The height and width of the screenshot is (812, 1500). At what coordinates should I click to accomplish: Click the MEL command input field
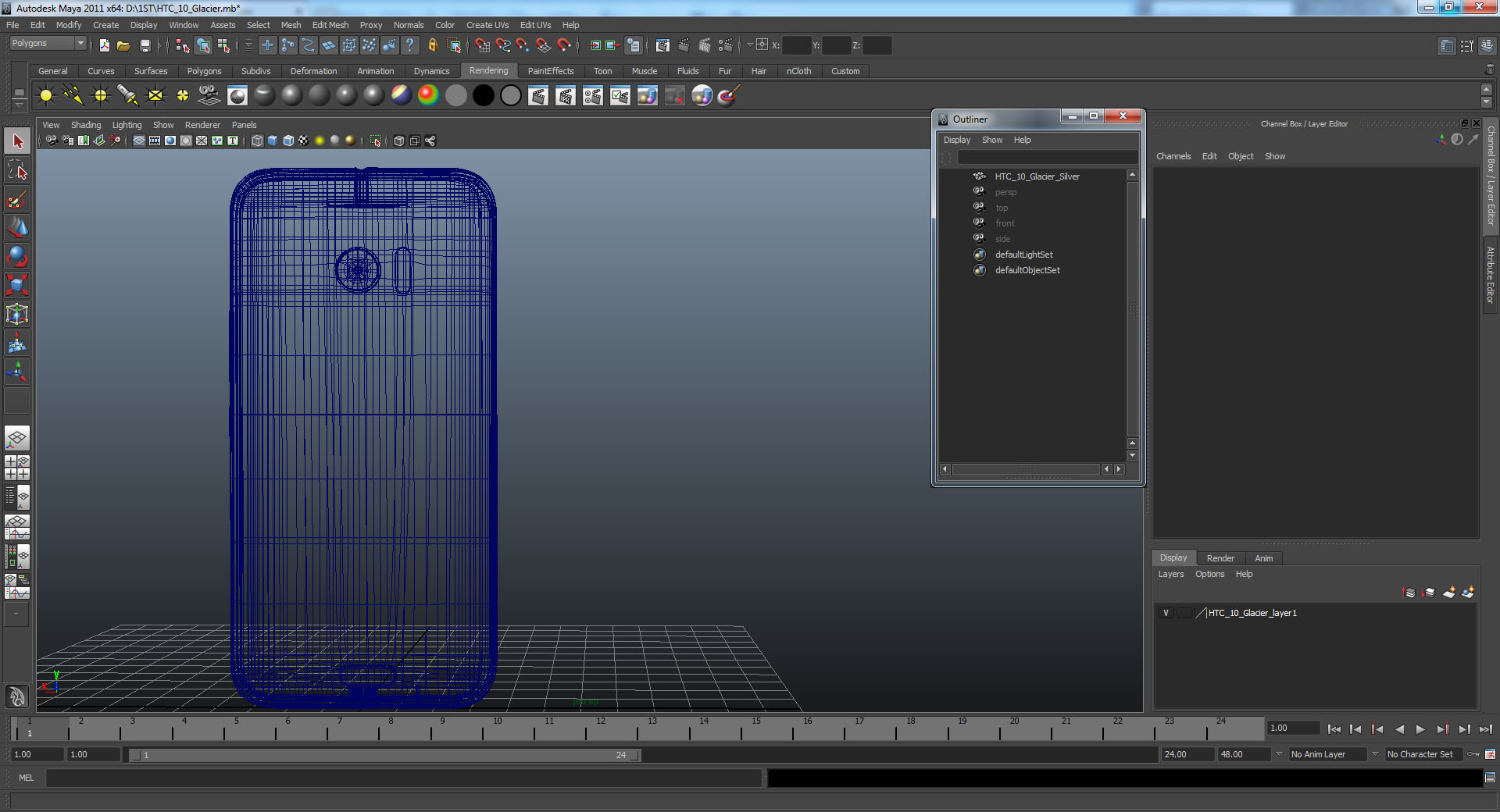click(x=403, y=778)
